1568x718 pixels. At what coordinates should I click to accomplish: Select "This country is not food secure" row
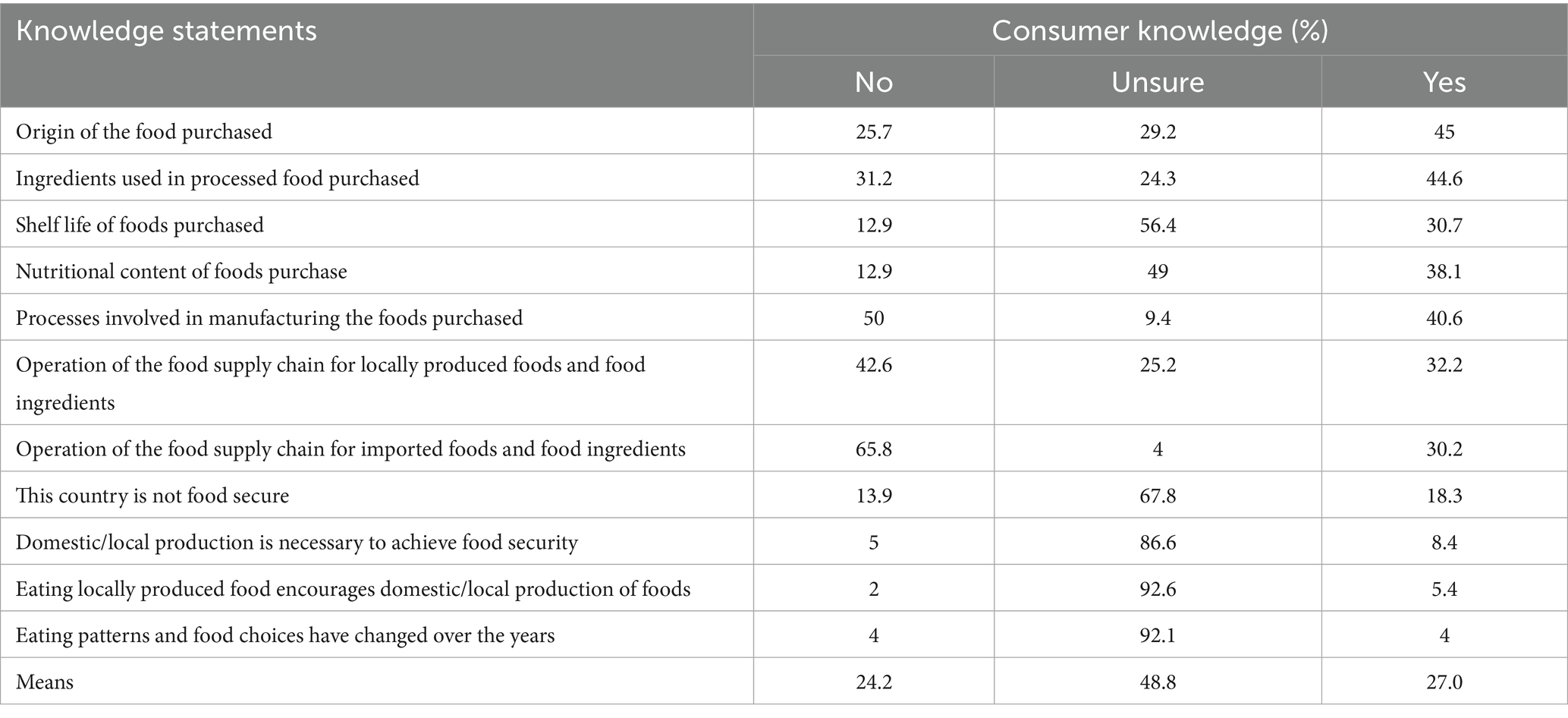tap(152, 496)
